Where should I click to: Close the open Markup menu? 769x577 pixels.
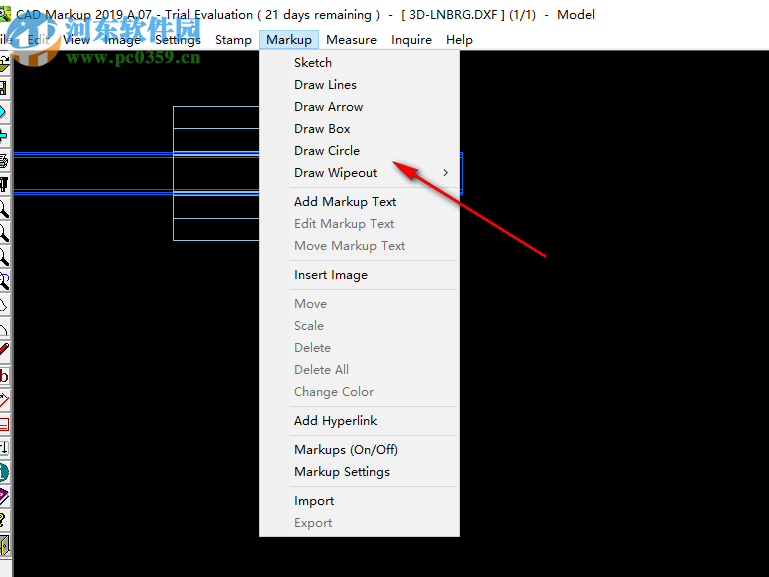289,40
